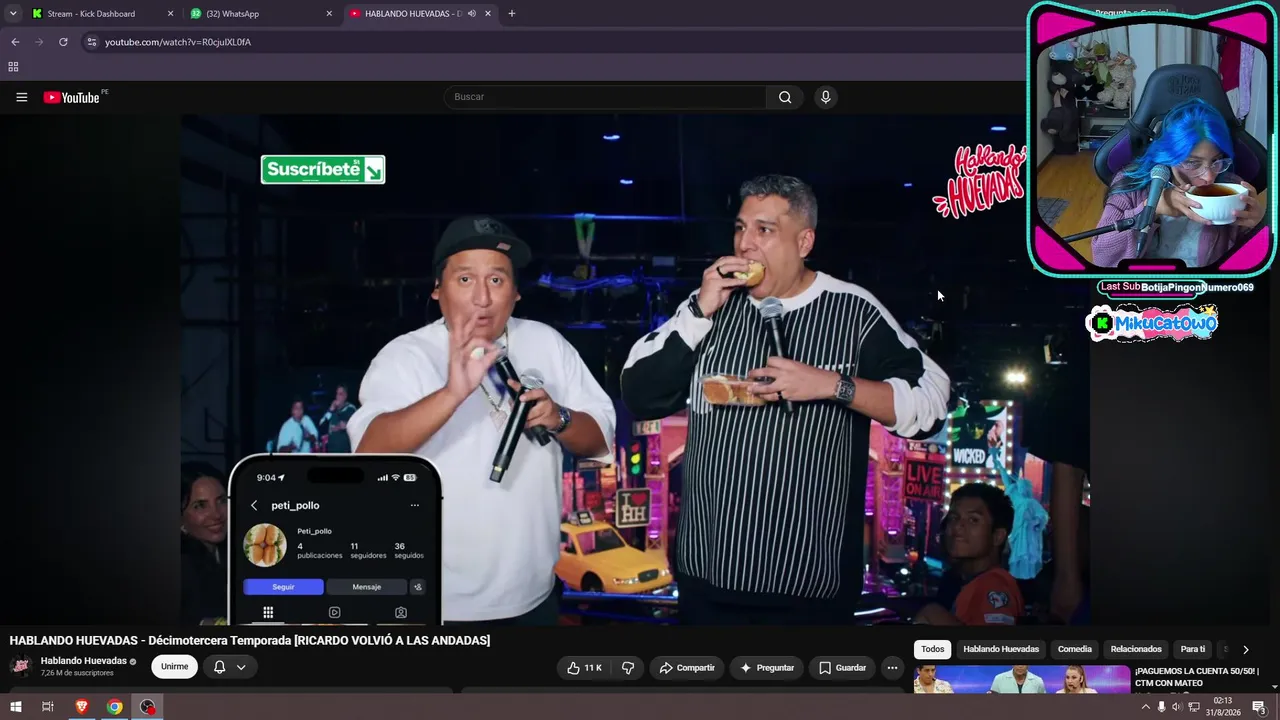Expand the notification options chevron
The image size is (1280, 720).
241,667
